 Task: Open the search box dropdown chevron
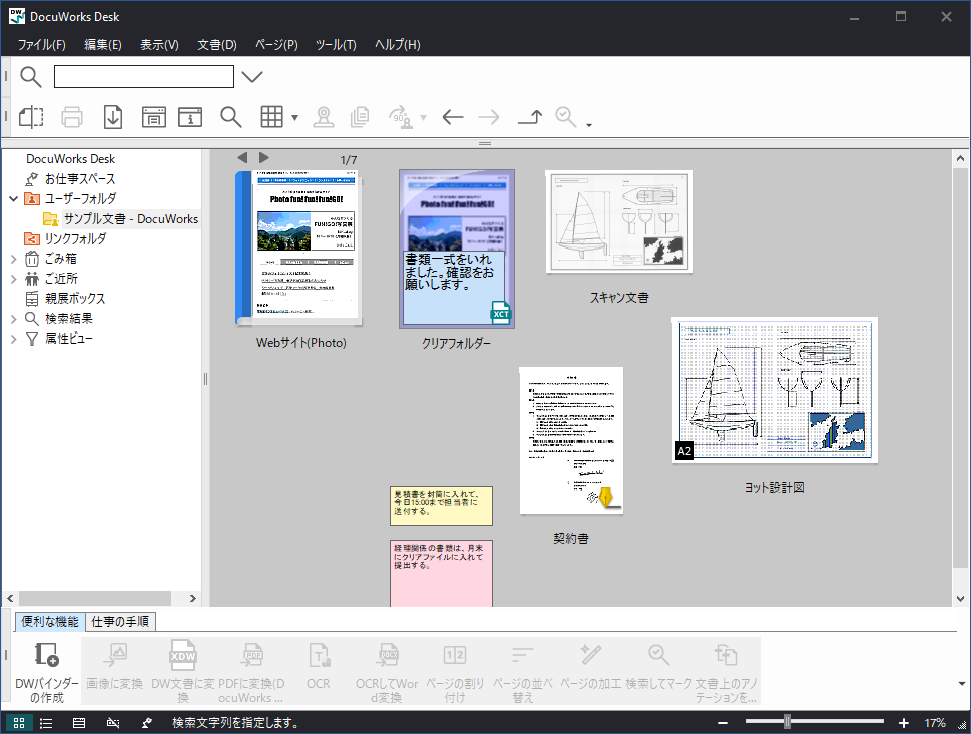[x=251, y=75]
